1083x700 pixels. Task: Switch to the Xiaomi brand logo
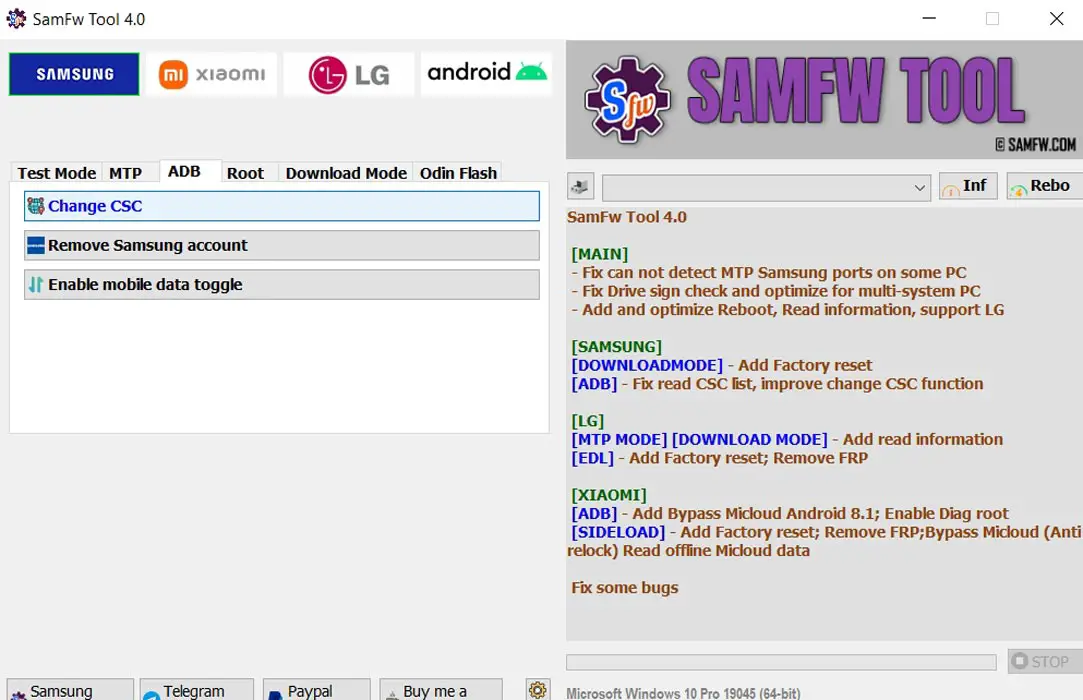(211, 74)
